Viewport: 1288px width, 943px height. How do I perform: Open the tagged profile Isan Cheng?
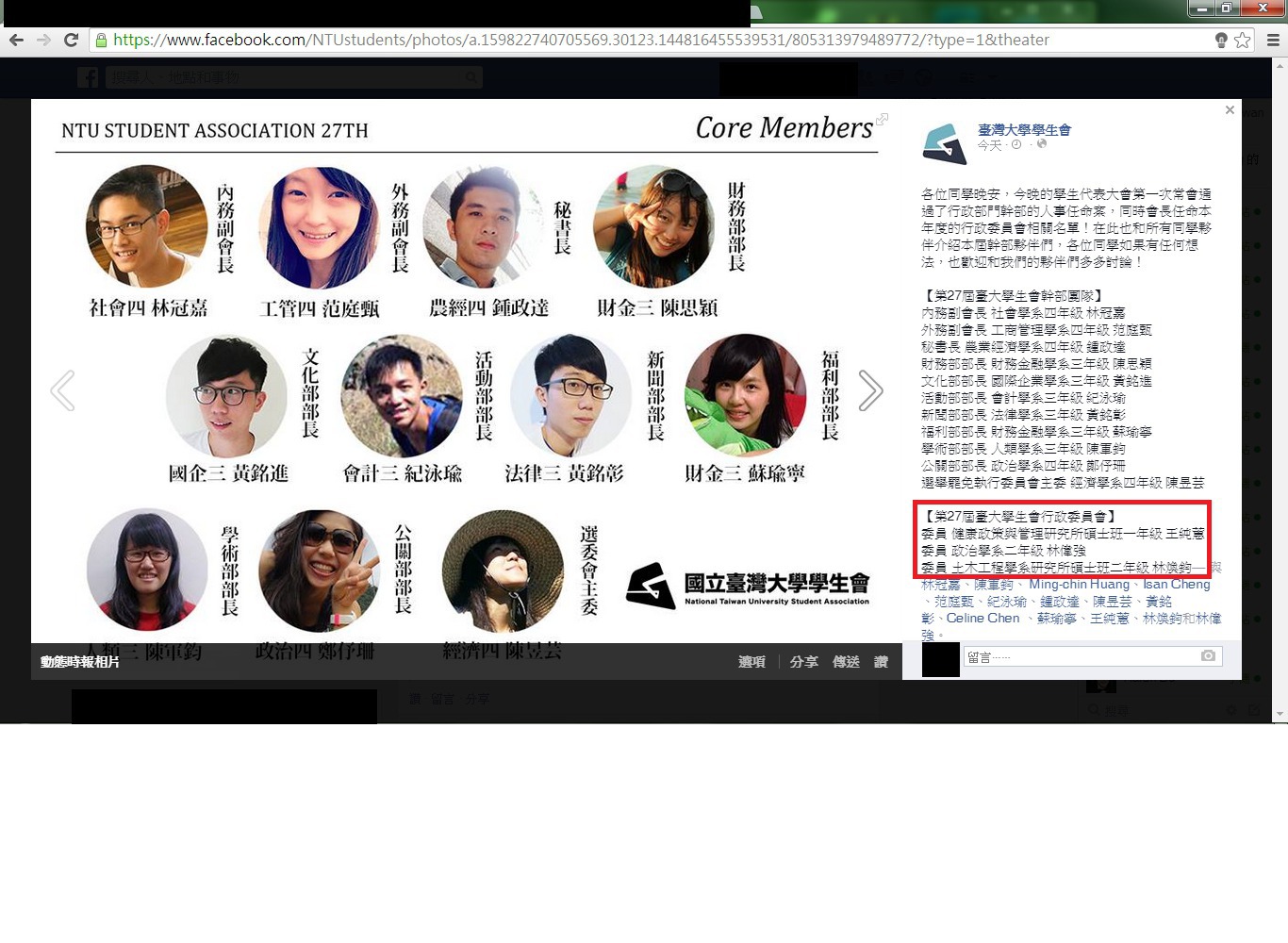coord(1176,585)
